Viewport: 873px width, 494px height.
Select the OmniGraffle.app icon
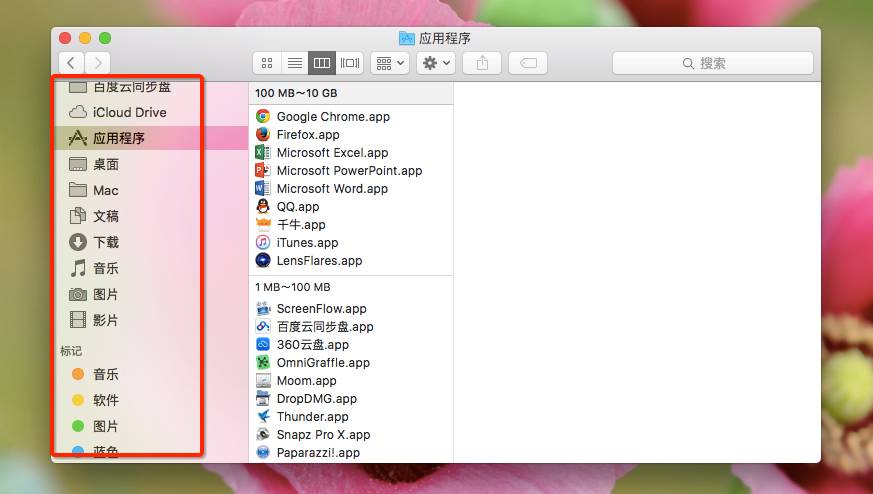(x=263, y=363)
